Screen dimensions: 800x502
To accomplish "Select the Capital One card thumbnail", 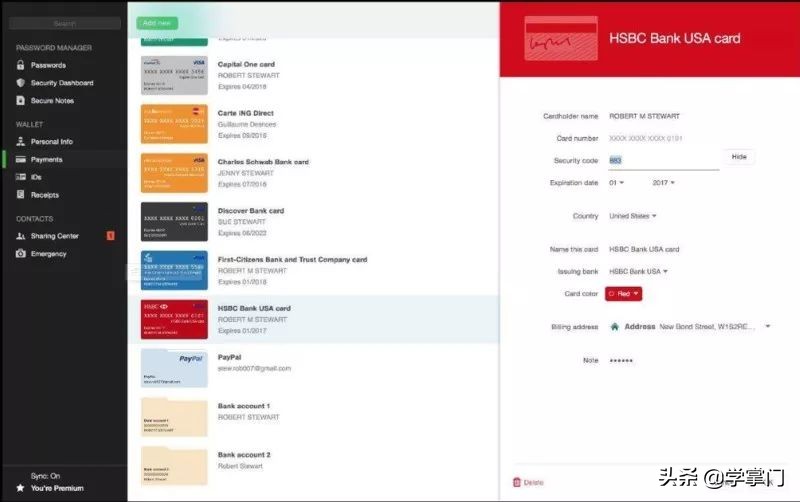I will tap(174, 76).
